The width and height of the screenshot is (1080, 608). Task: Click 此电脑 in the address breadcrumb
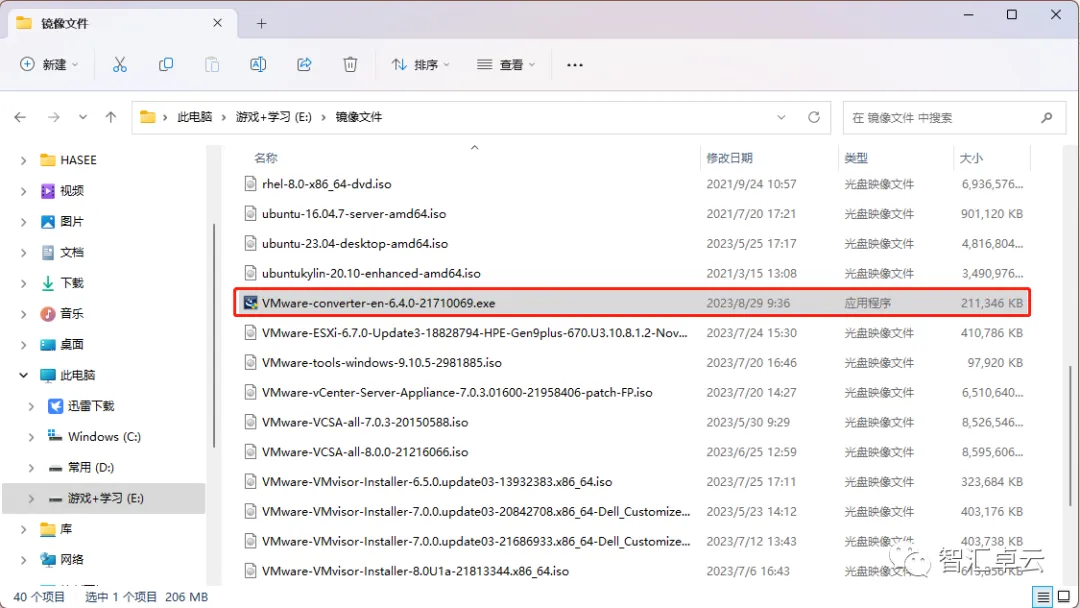pos(195,117)
